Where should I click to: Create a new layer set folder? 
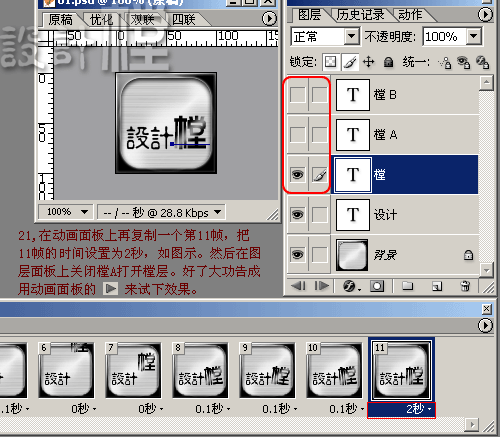[407, 286]
